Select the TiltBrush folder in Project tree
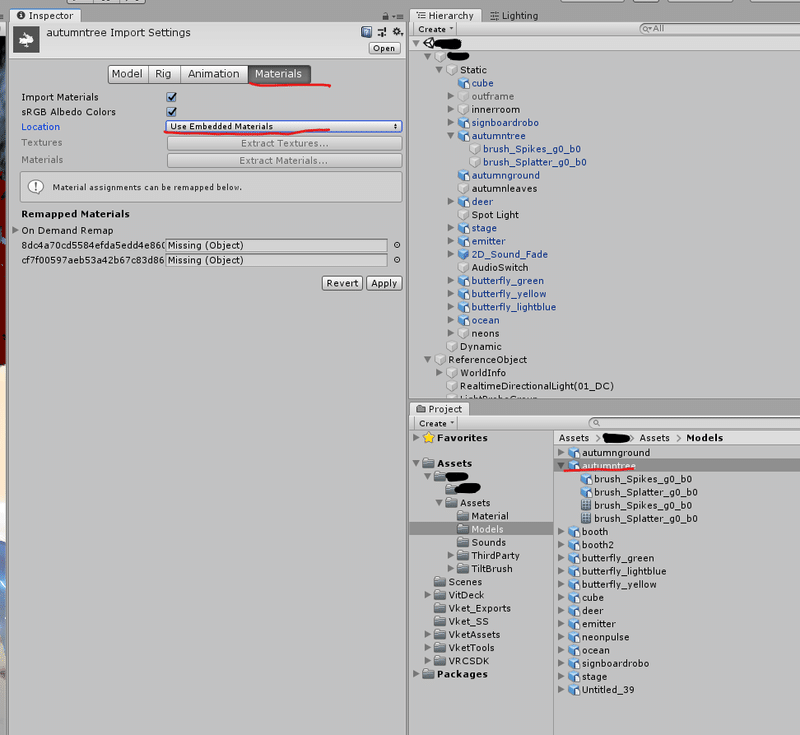This screenshot has height=735, width=800. (492, 569)
